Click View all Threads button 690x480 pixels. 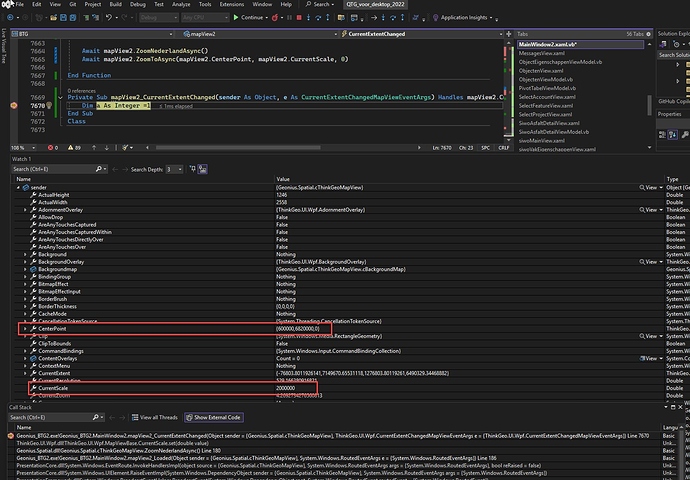[154, 417]
